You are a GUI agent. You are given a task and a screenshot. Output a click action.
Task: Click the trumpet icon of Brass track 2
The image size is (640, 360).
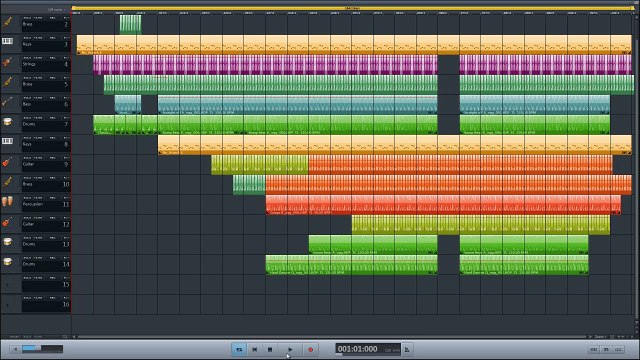click(x=7, y=22)
